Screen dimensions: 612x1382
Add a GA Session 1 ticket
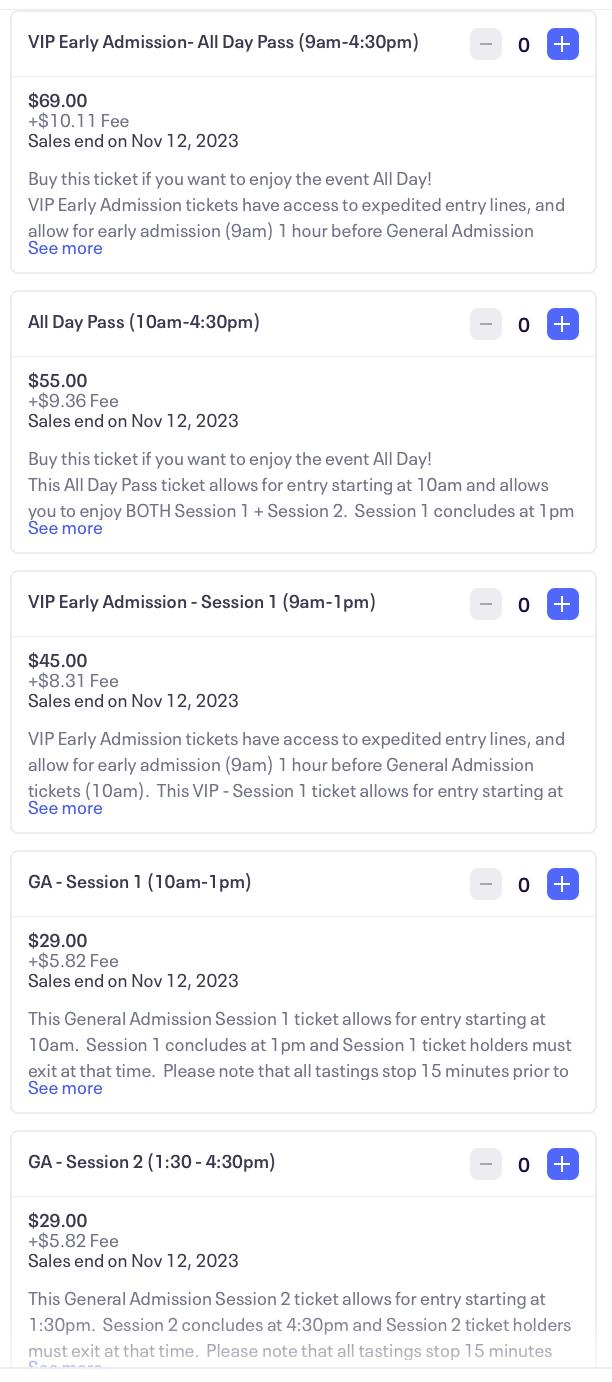coord(562,884)
